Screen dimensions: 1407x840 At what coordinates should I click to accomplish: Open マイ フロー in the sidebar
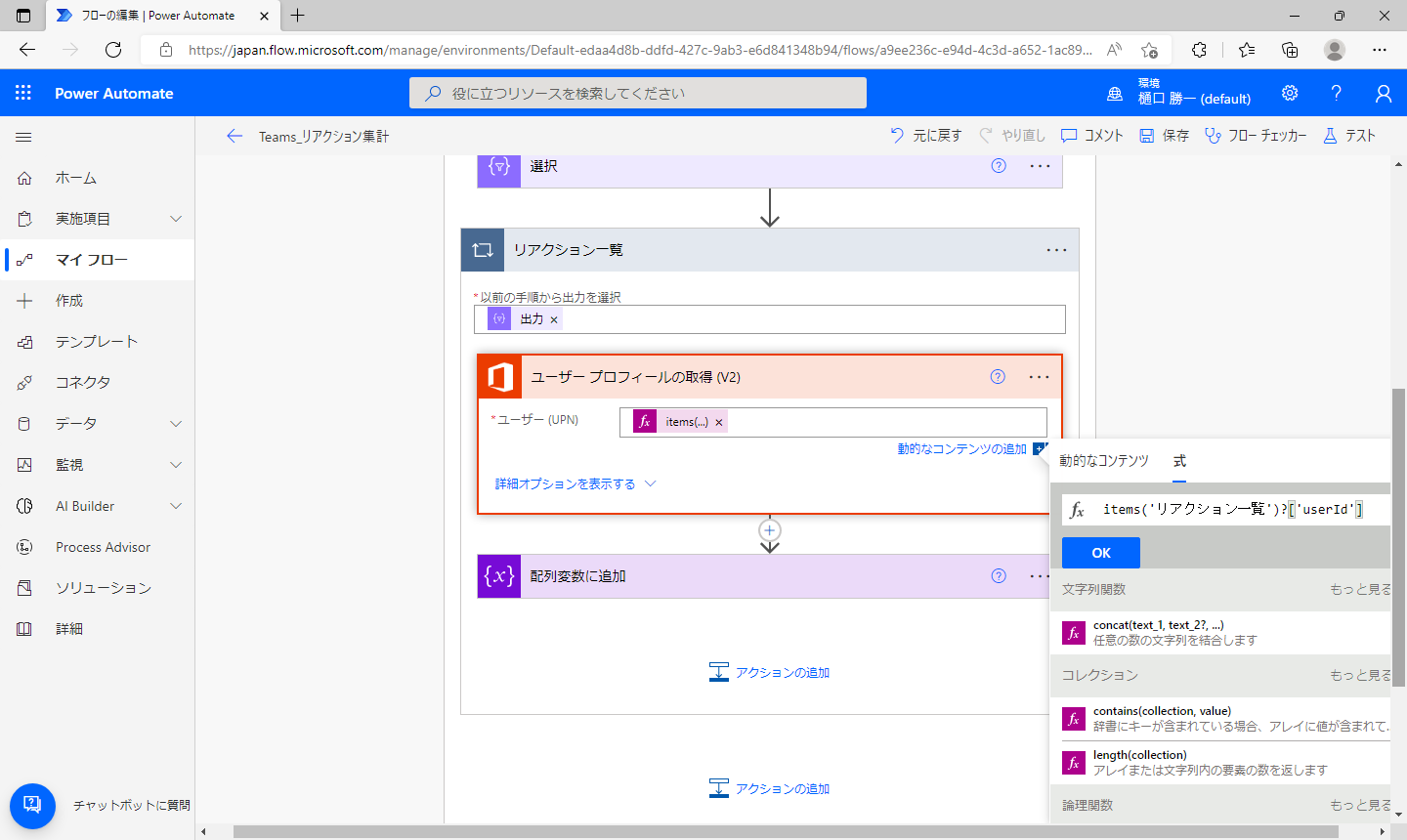(x=92, y=260)
